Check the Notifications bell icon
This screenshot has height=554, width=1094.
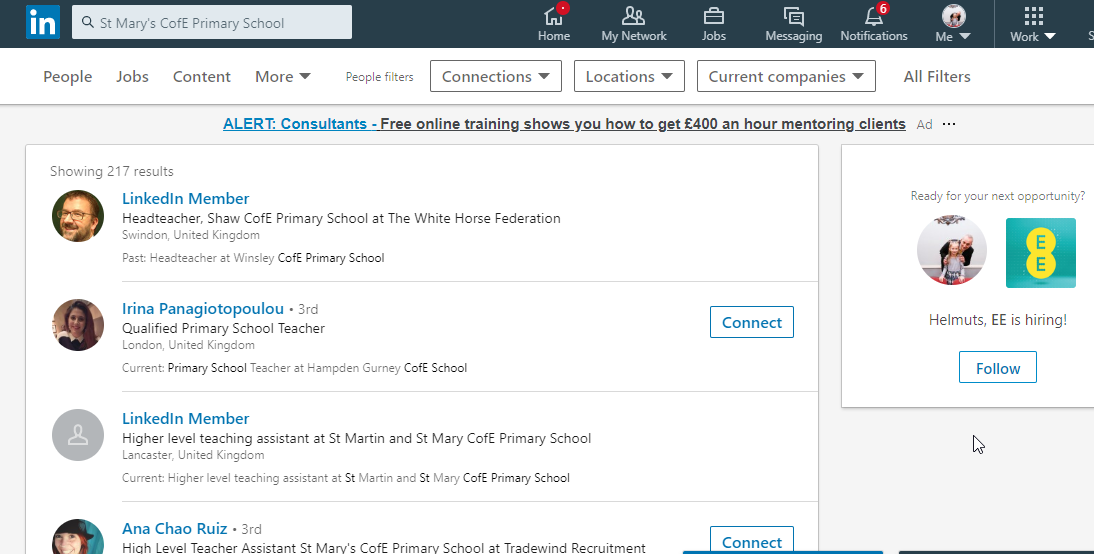point(873,16)
